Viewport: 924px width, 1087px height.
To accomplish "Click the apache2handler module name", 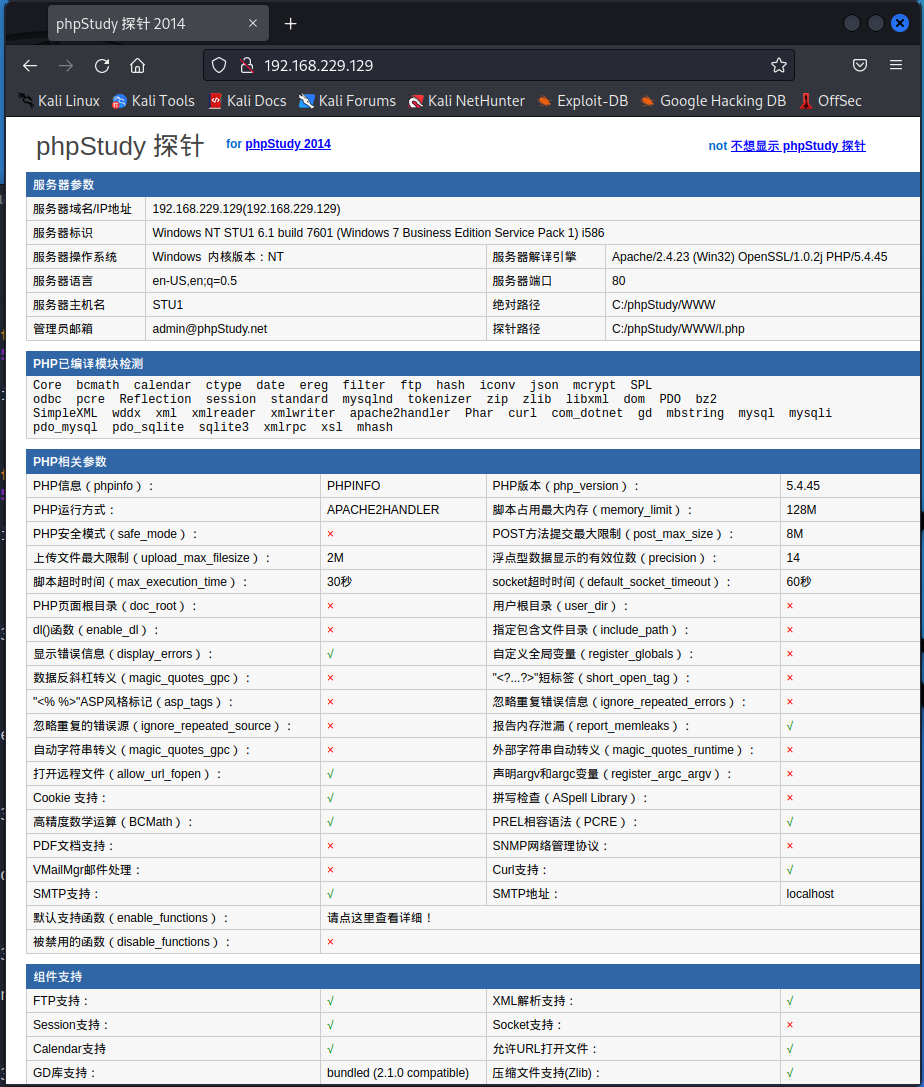I will pos(400,413).
